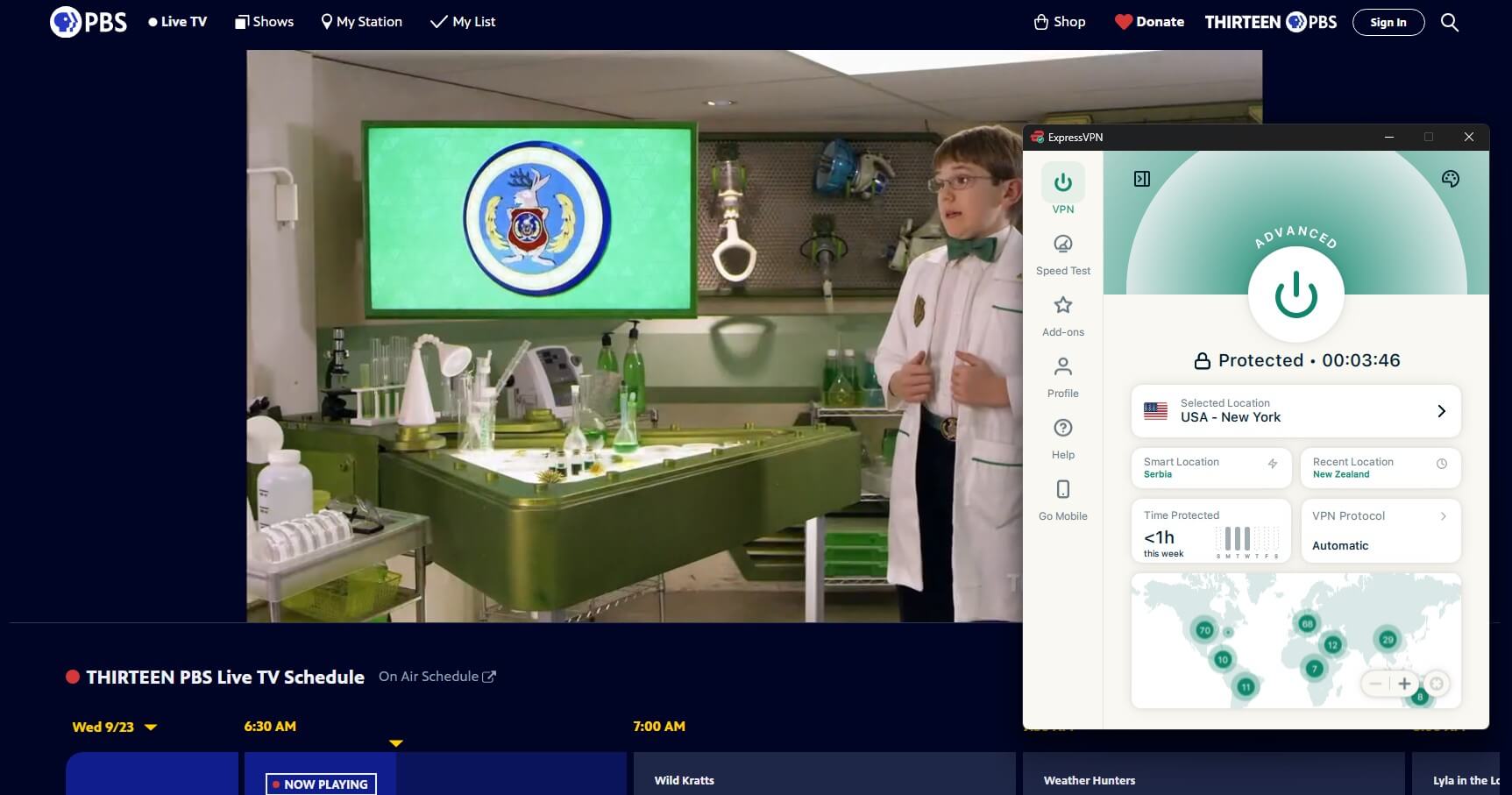Click the 29 server cluster on map
The height and width of the screenshot is (795, 1512).
[1388, 640]
